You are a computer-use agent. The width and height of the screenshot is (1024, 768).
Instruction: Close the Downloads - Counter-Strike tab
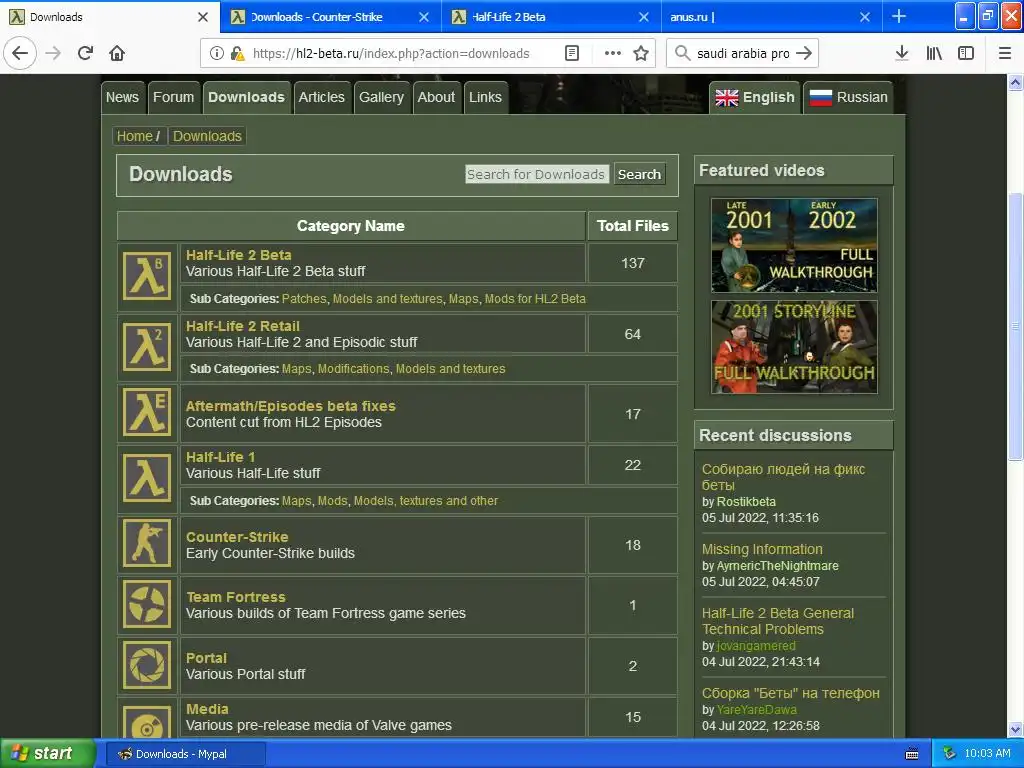(x=424, y=17)
